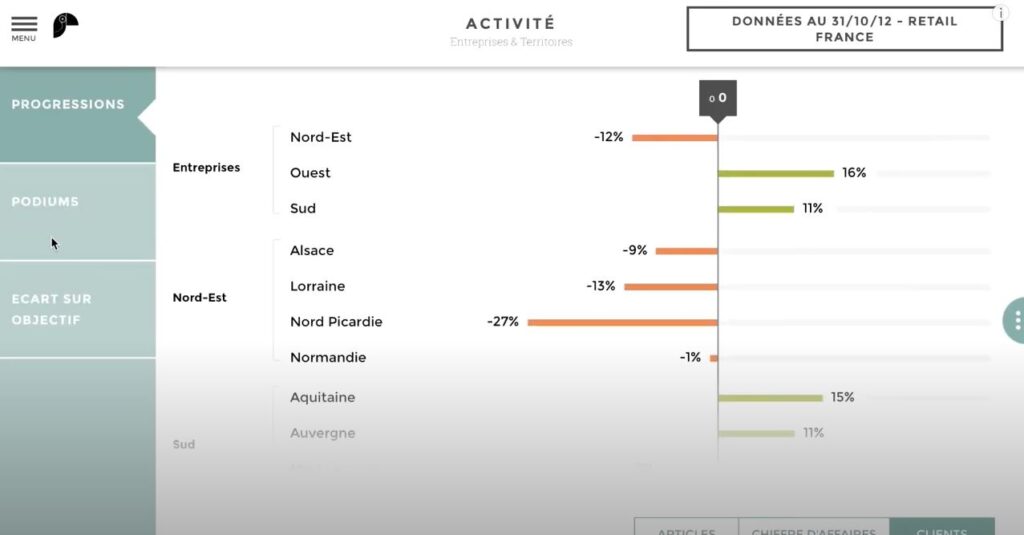The height and width of the screenshot is (535, 1024).
Task: Click the Activité page title
Action: pos(510,23)
